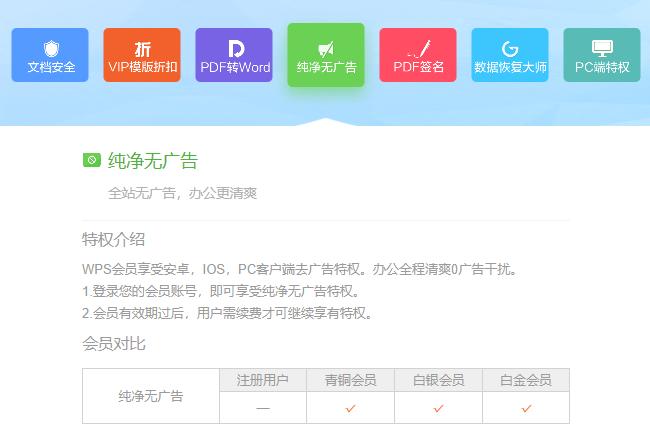Image resolution: width=650 pixels, height=448 pixels.
Task: Click the checkmark under 青铜会员
Action: click(x=350, y=408)
